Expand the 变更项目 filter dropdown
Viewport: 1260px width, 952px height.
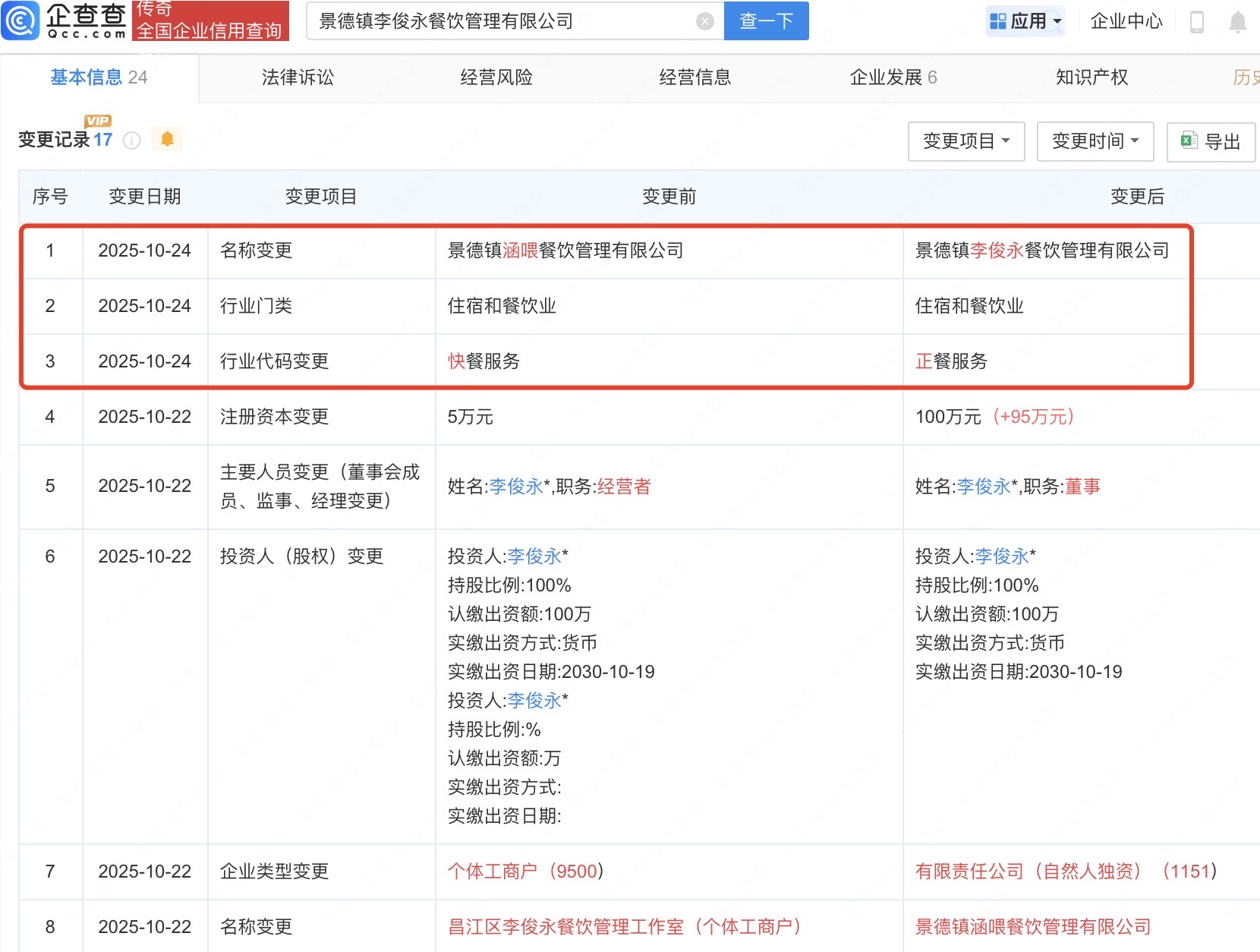pos(965,141)
